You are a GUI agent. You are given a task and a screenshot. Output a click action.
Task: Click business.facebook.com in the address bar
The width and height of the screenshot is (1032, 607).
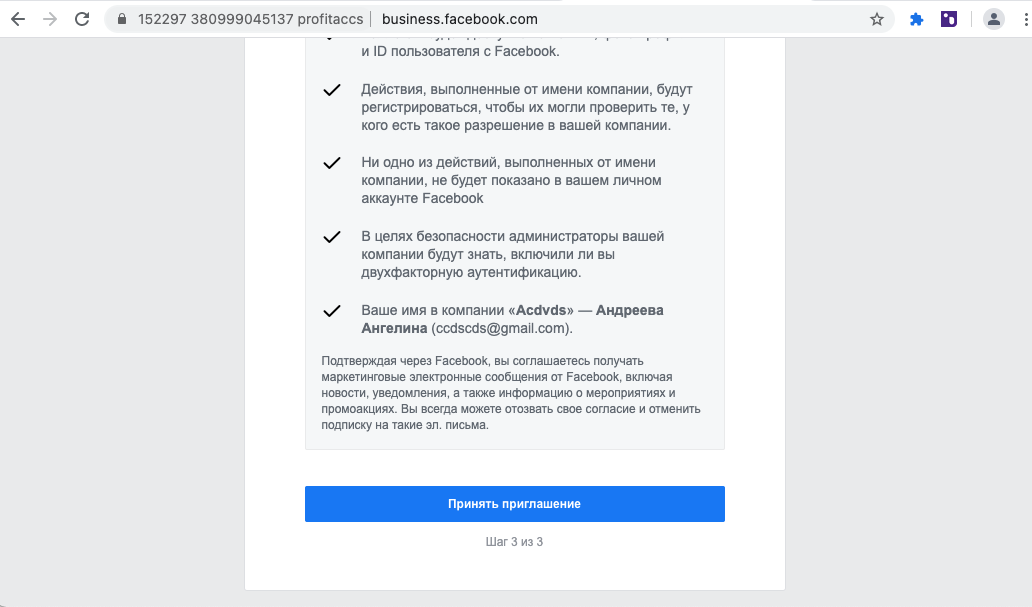click(459, 19)
